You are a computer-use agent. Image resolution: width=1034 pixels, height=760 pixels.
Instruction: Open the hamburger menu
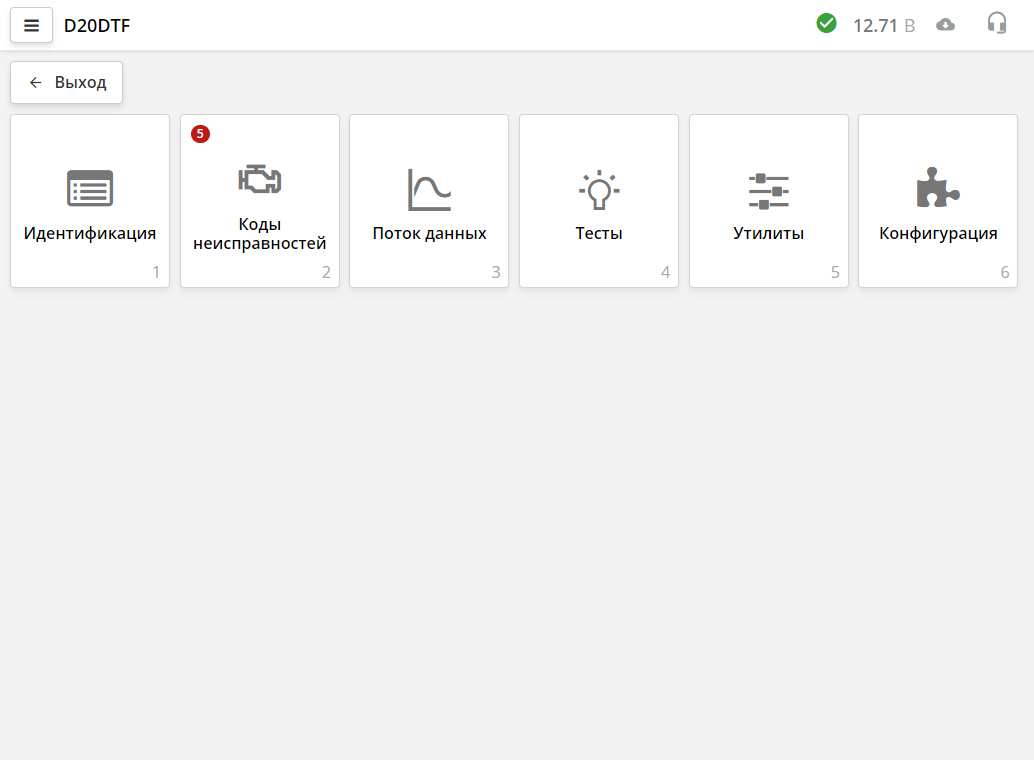(31, 26)
